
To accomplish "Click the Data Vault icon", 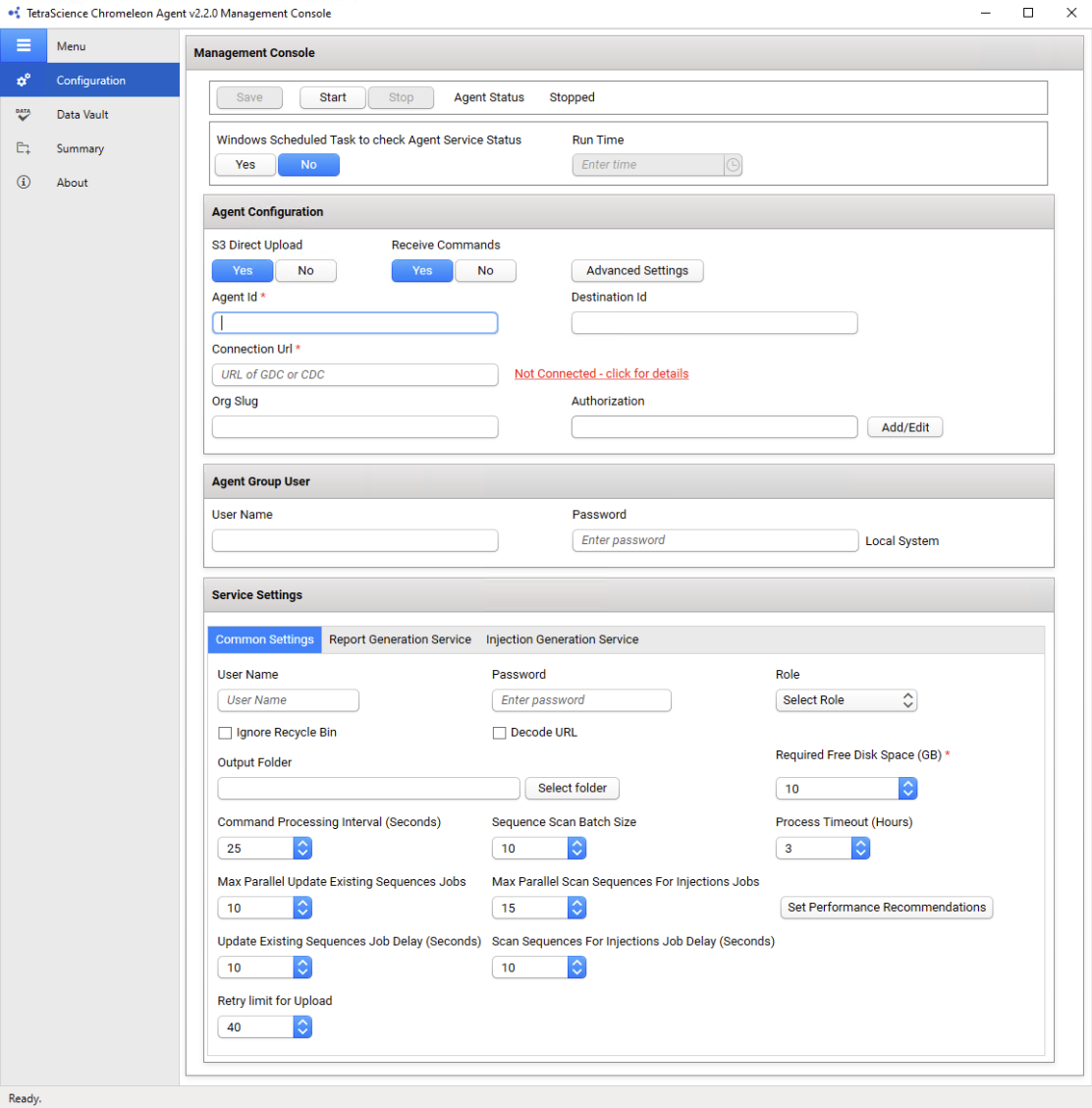I will (x=24, y=114).
